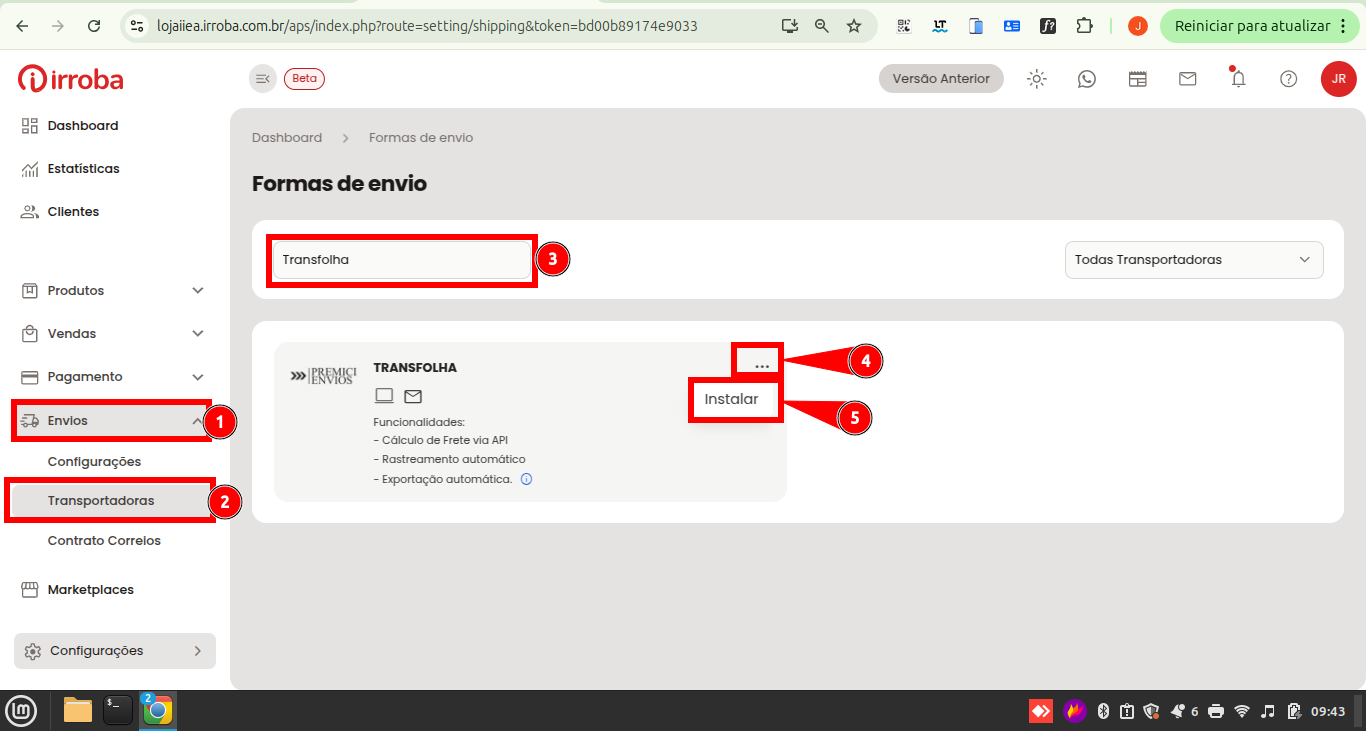This screenshot has width=1366, height=731.
Task: Expand the Vendas menu
Action: point(113,334)
